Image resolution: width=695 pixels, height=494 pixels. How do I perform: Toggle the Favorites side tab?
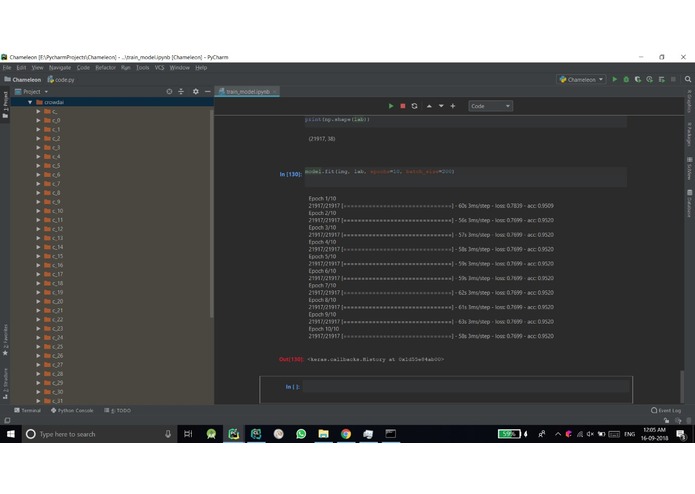(5, 340)
